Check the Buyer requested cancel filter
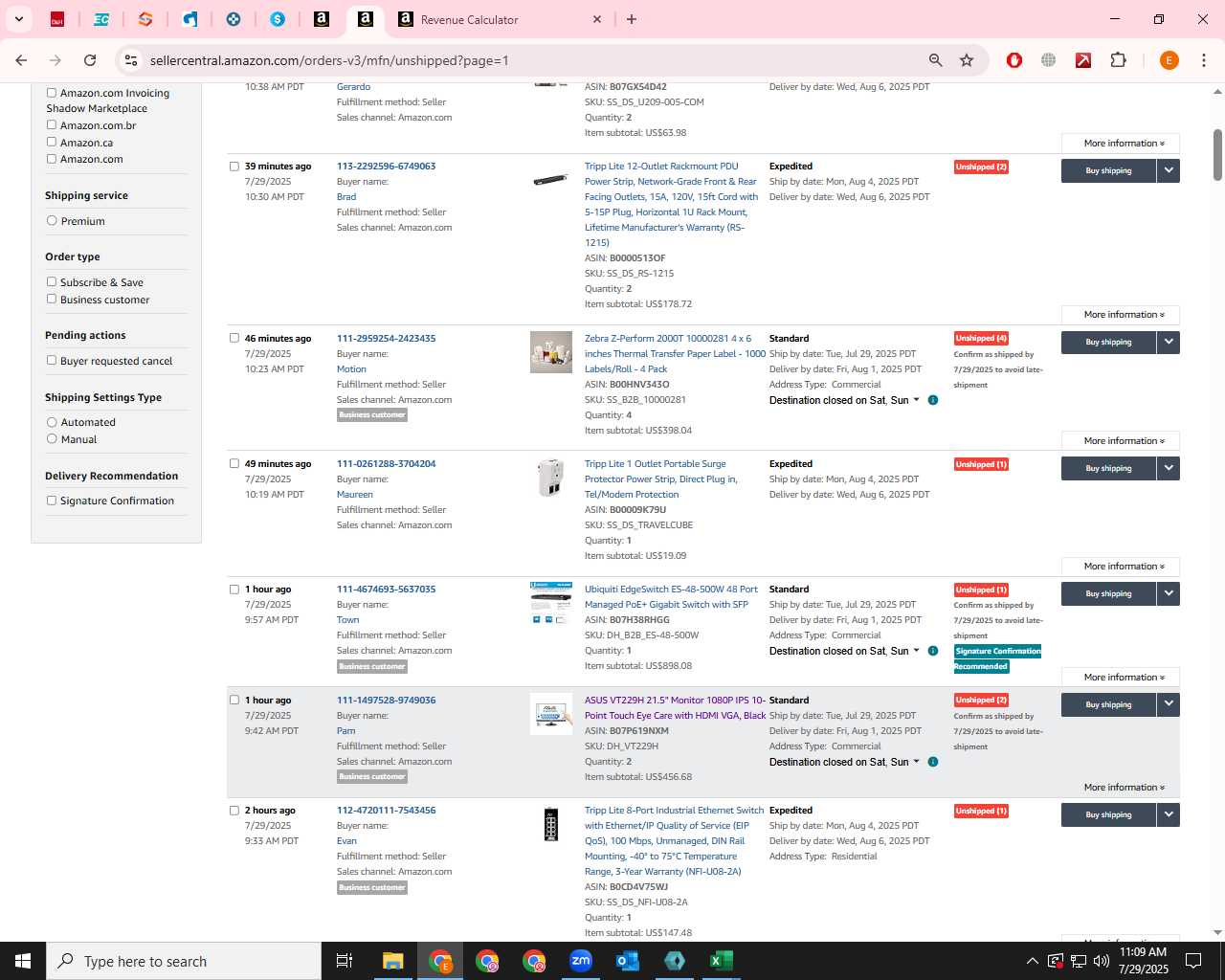Screen dimensions: 1225x980 click(x=52, y=361)
